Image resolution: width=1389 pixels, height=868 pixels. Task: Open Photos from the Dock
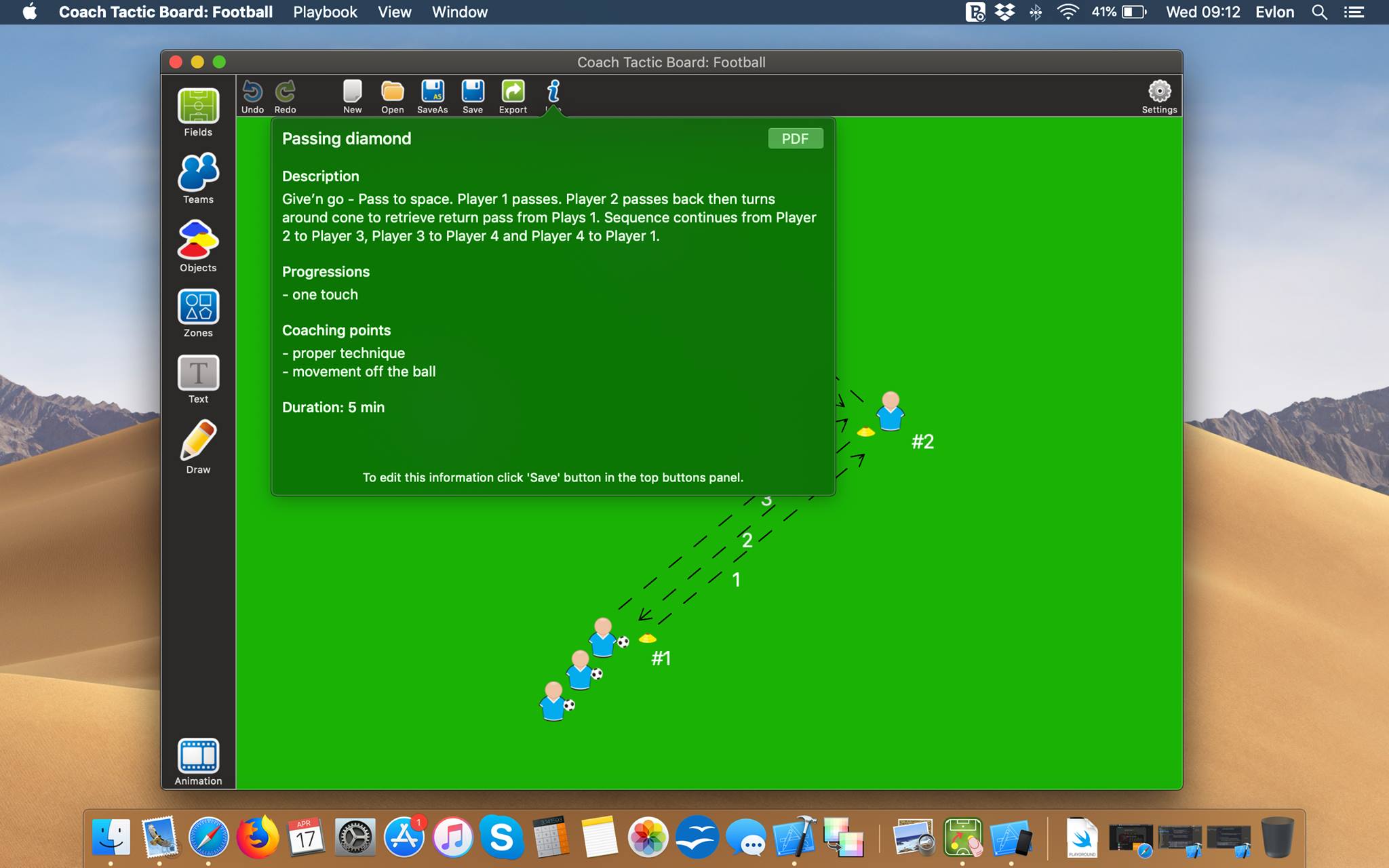click(648, 837)
